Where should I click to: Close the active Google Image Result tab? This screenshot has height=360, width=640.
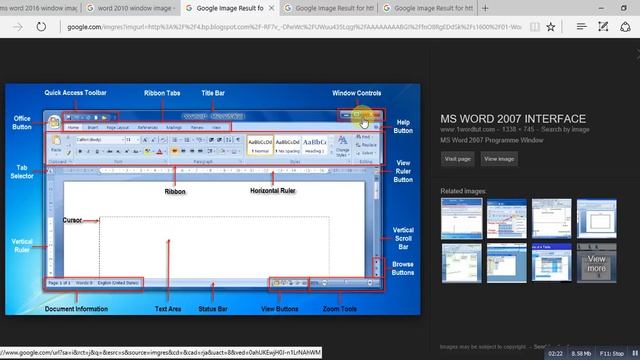[271, 8]
